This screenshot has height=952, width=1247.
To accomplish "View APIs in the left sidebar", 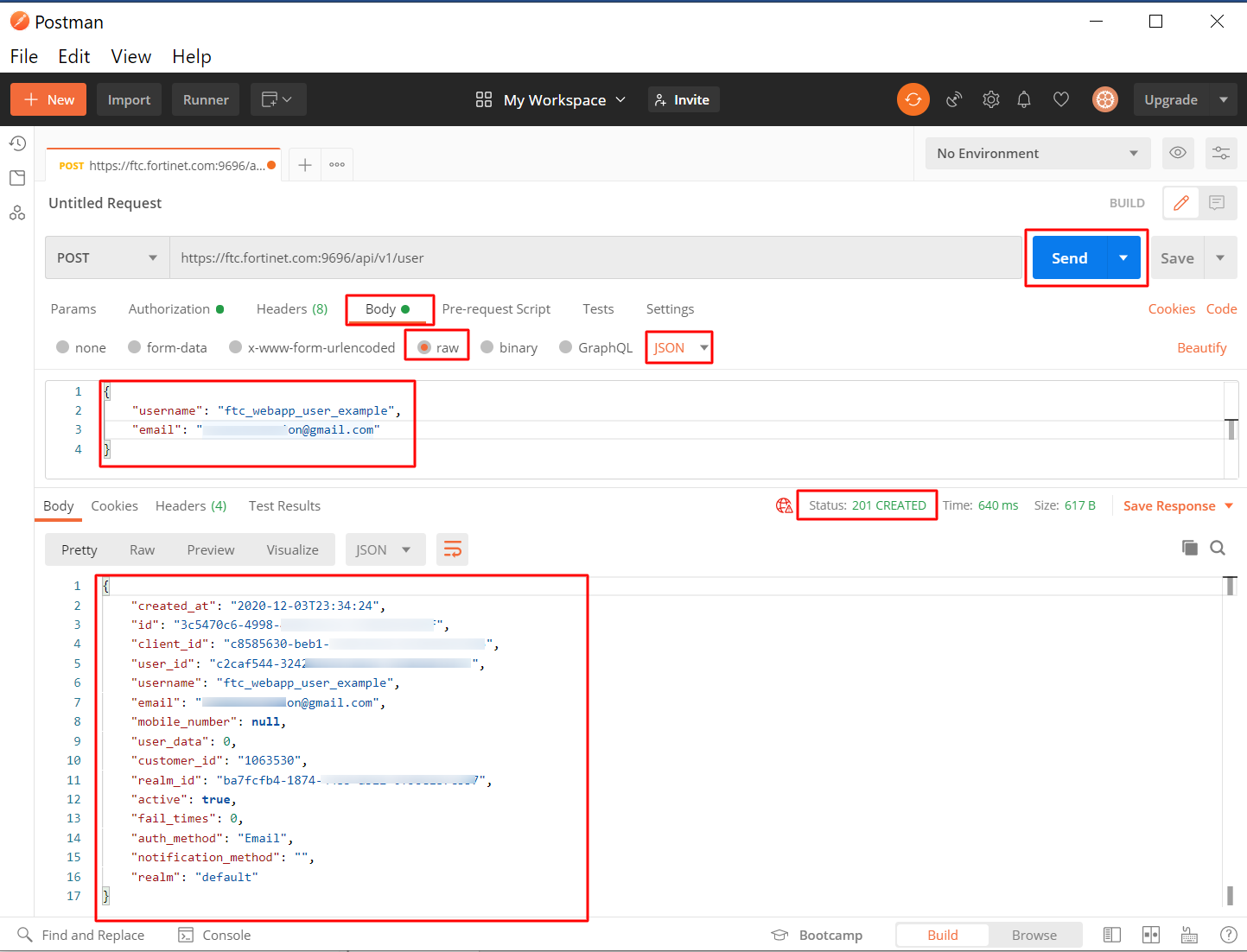I will point(17,213).
